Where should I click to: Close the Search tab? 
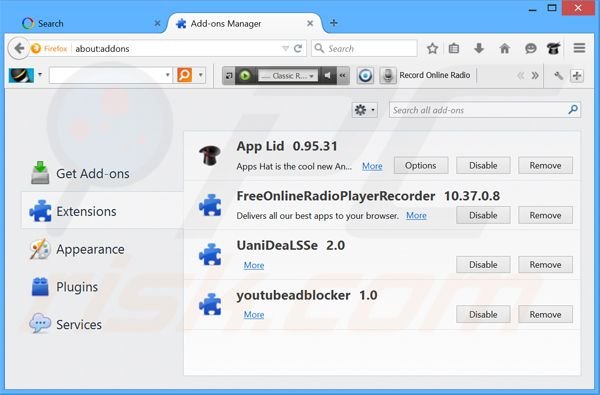click(x=157, y=23)
